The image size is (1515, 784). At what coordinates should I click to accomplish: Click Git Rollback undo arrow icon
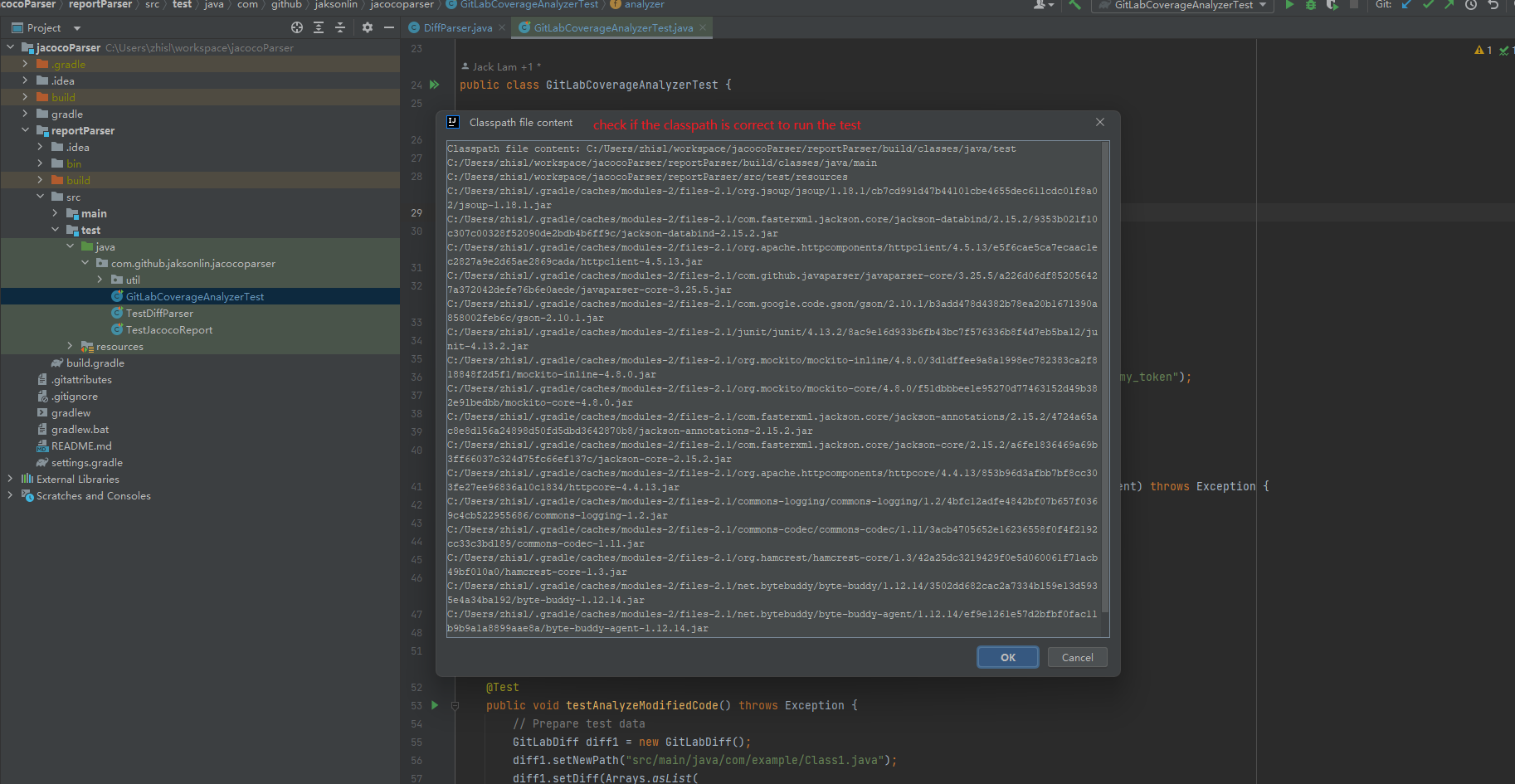tap(1493, 5)
